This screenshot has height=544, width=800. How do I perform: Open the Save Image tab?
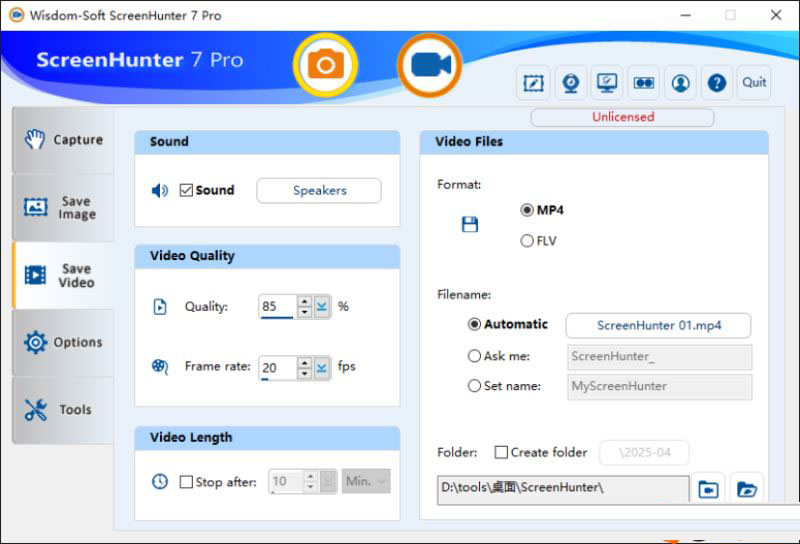(x=63, y=208)
